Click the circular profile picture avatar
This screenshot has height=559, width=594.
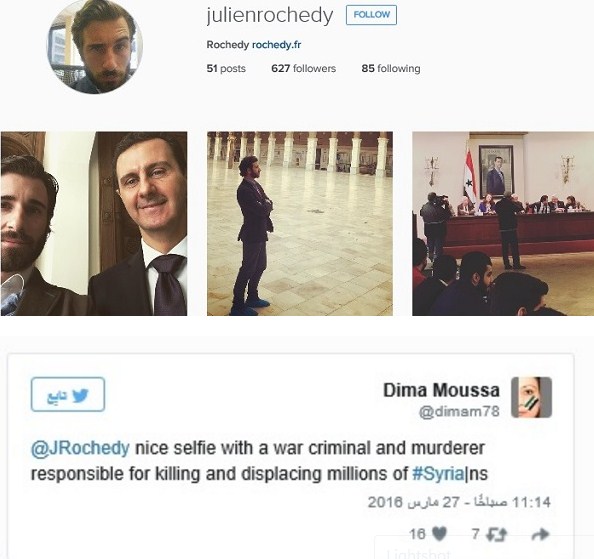(x=95, y=46)
